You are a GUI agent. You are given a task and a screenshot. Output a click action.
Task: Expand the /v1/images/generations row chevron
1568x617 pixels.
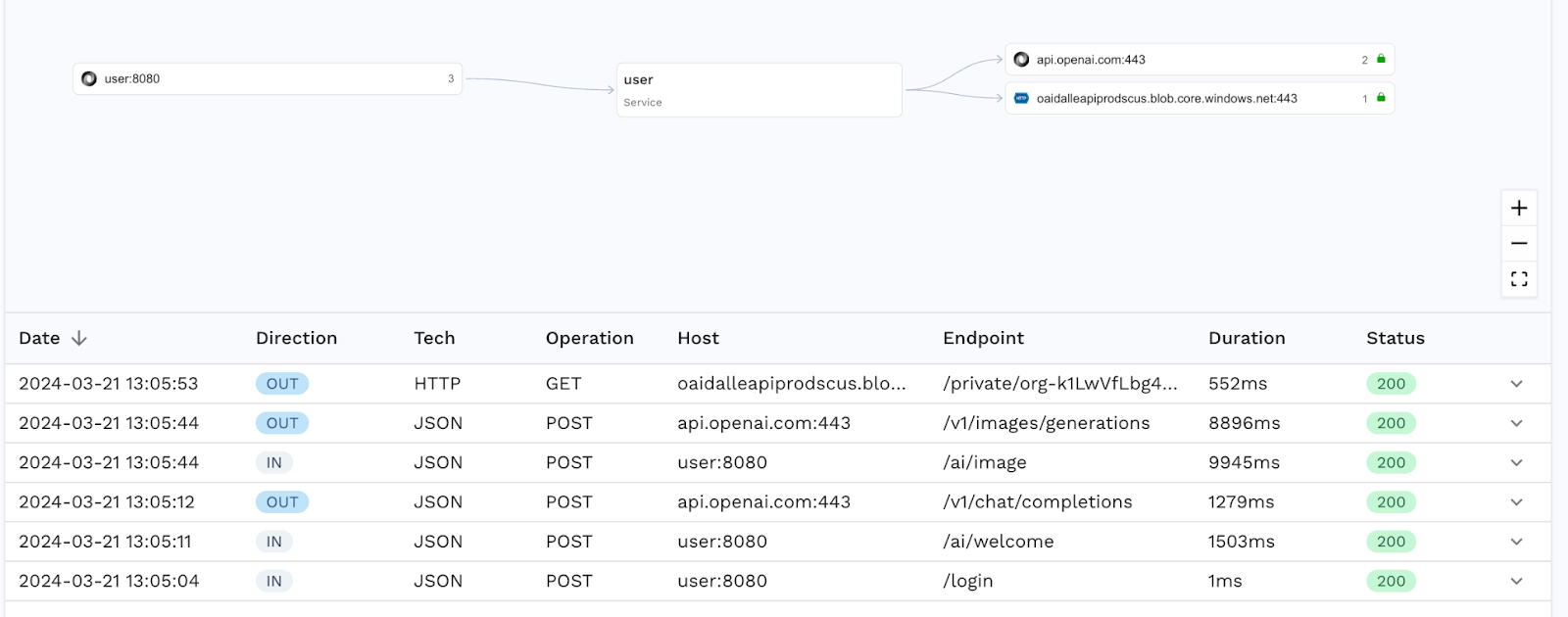[1516, 423]
